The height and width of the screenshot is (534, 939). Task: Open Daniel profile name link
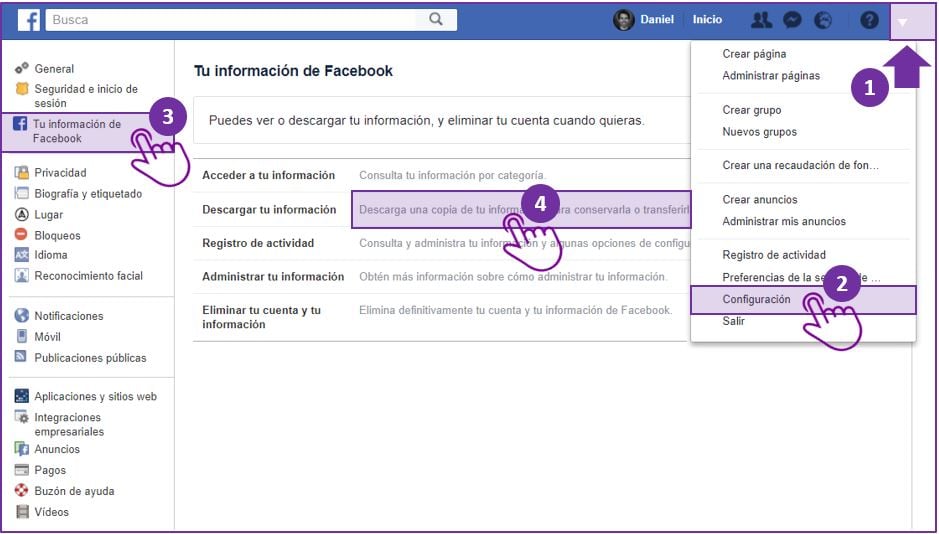657,20
